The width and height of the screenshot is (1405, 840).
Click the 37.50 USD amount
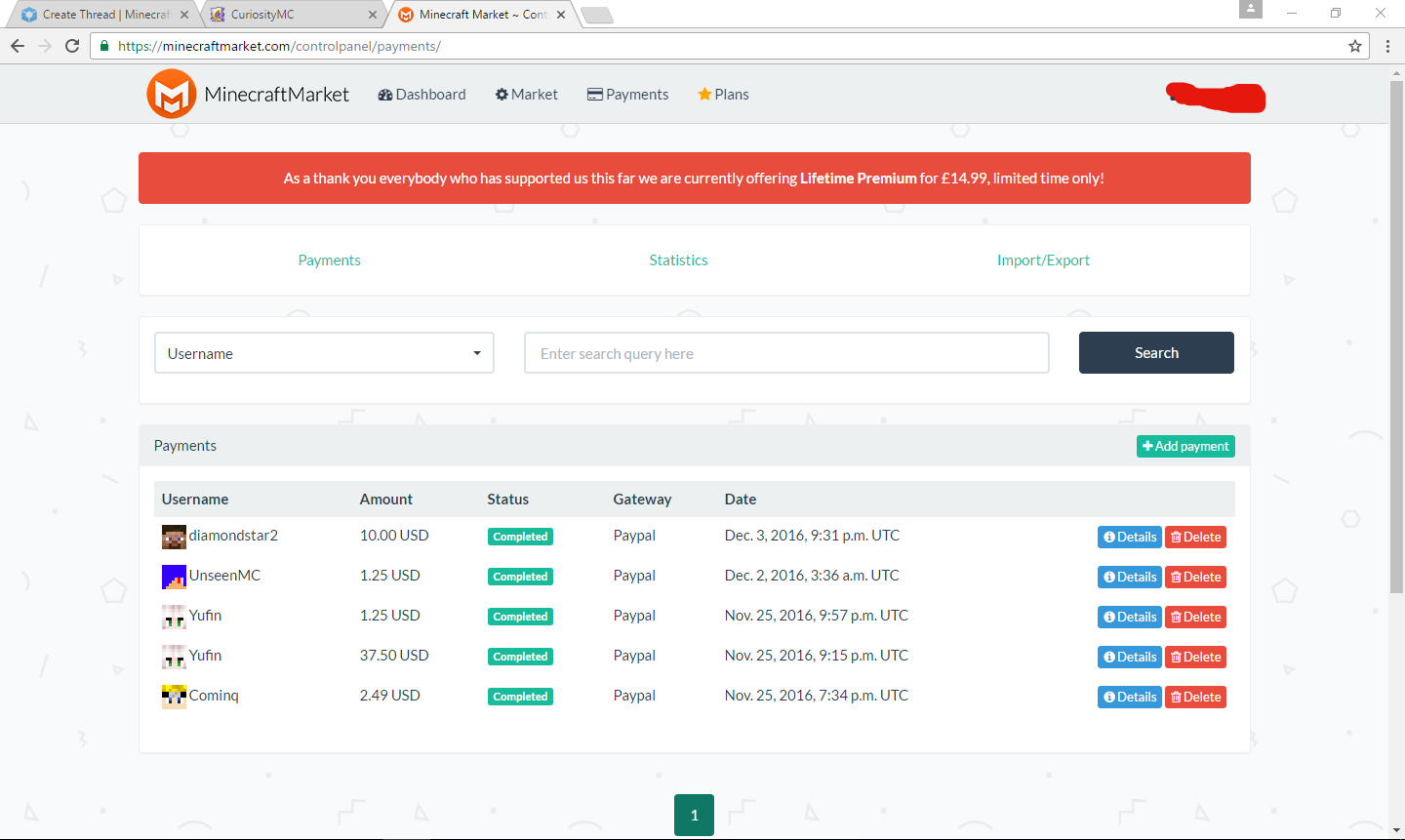[394, 656]
